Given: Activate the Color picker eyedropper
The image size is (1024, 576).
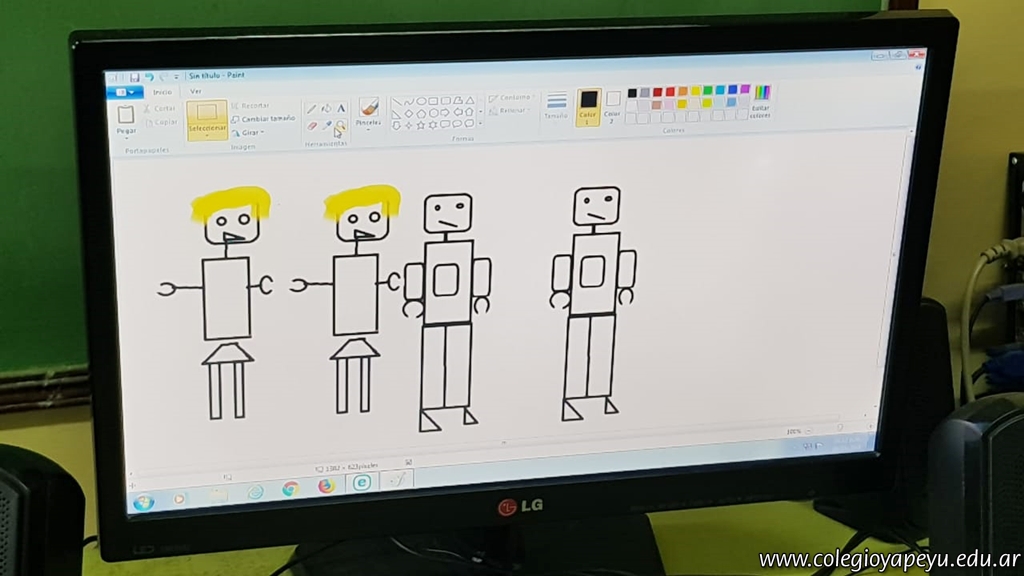Looking at the screenshot, I should [x=326, y=126].
